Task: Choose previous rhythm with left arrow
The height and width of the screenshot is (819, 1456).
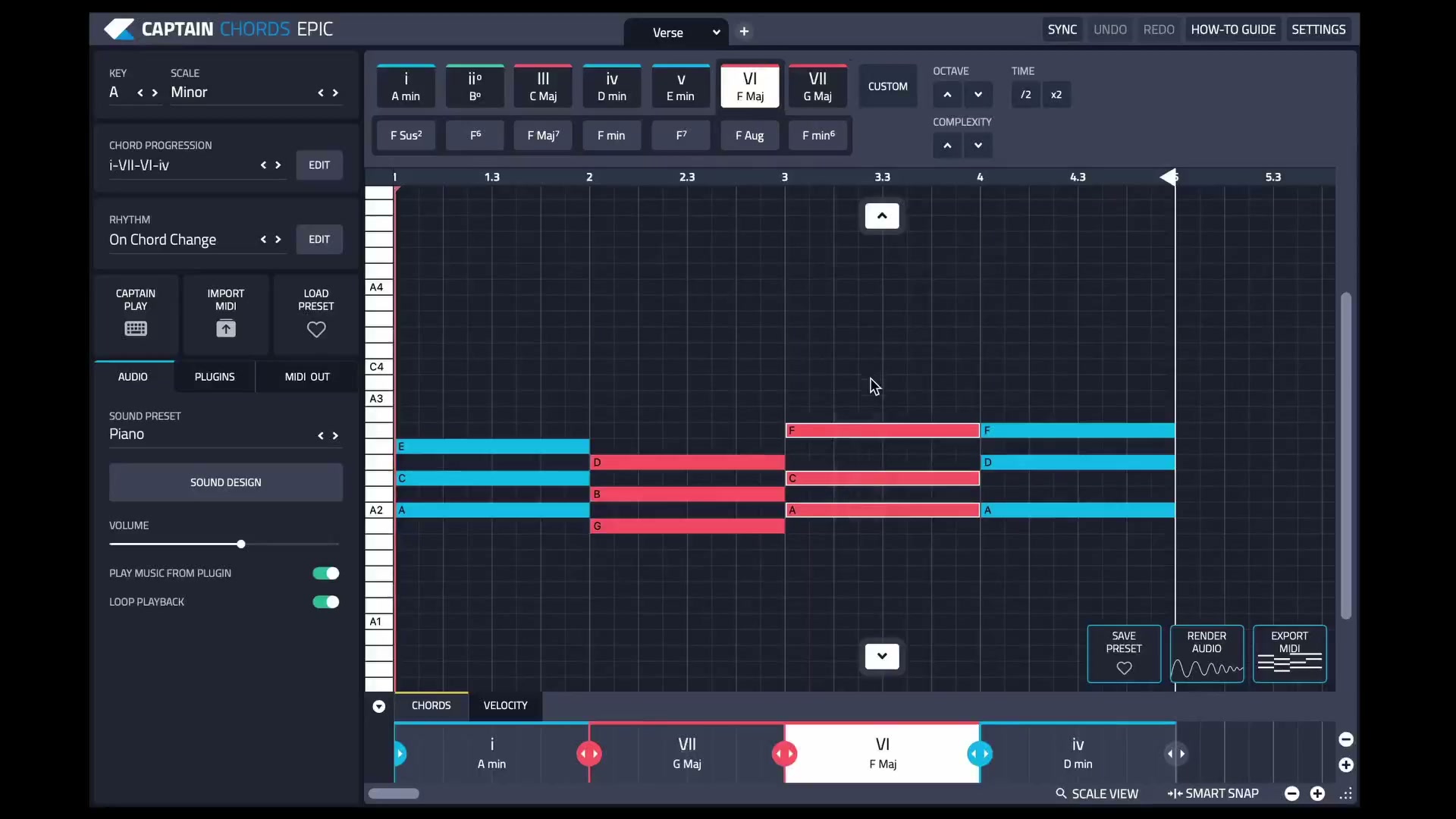Action: point(263,239)
